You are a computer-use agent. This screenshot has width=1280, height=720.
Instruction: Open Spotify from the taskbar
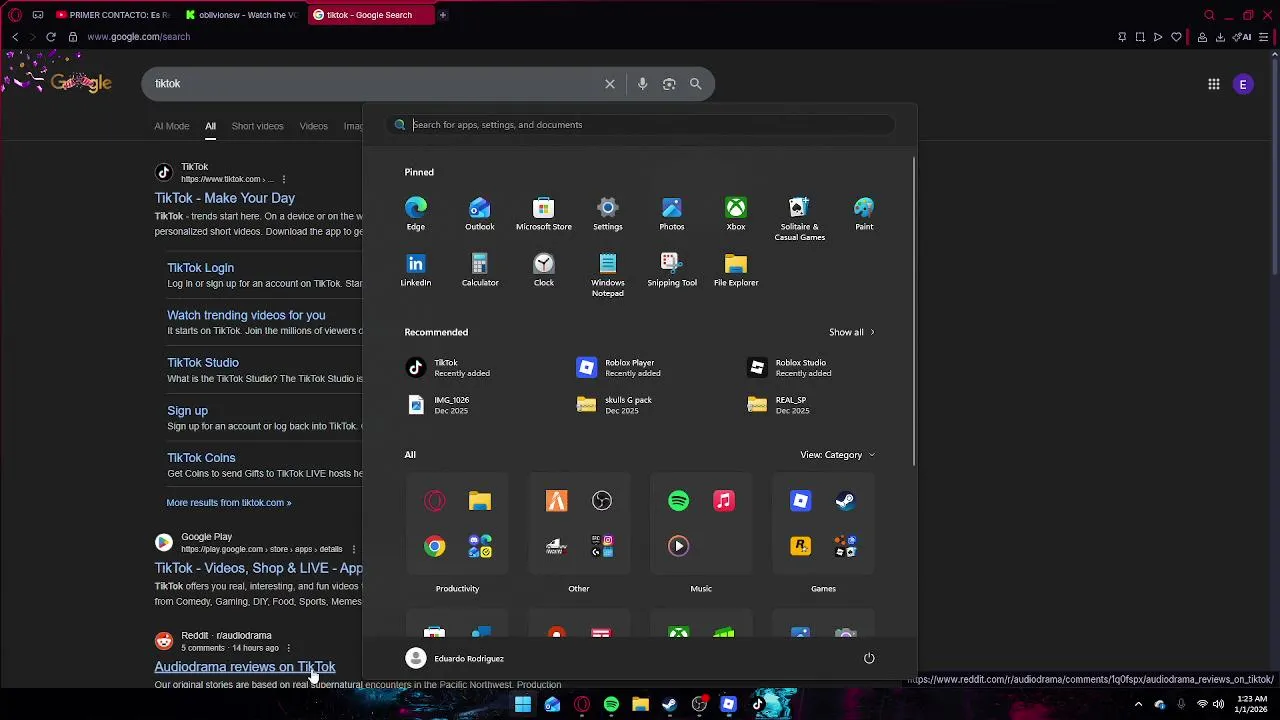click(611, 705)
